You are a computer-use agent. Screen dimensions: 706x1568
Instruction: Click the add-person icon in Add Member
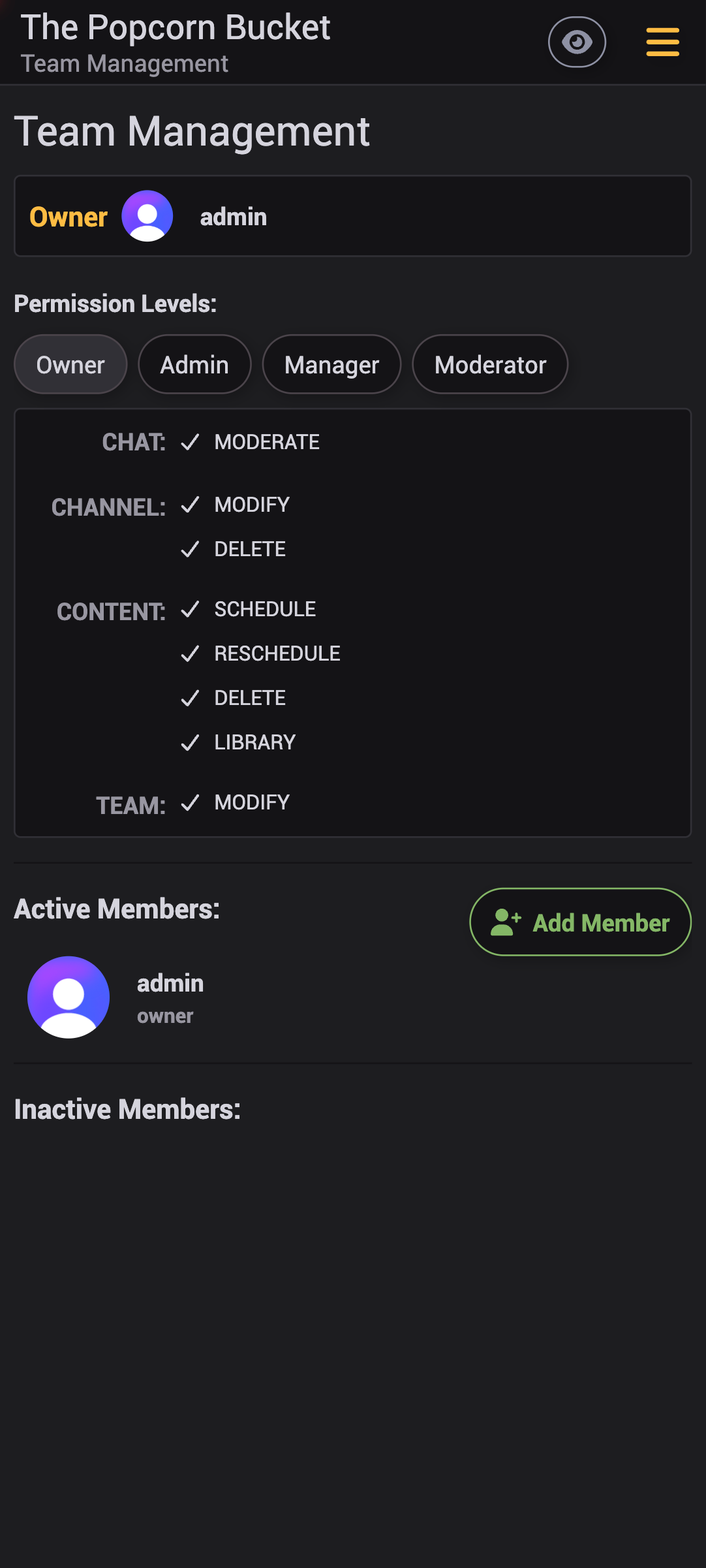(x=506, y=922)
